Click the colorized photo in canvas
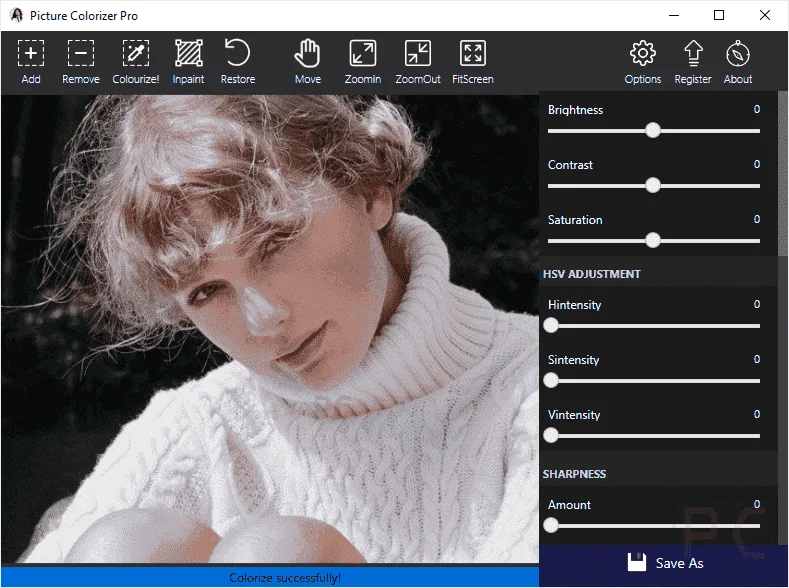 270,328
